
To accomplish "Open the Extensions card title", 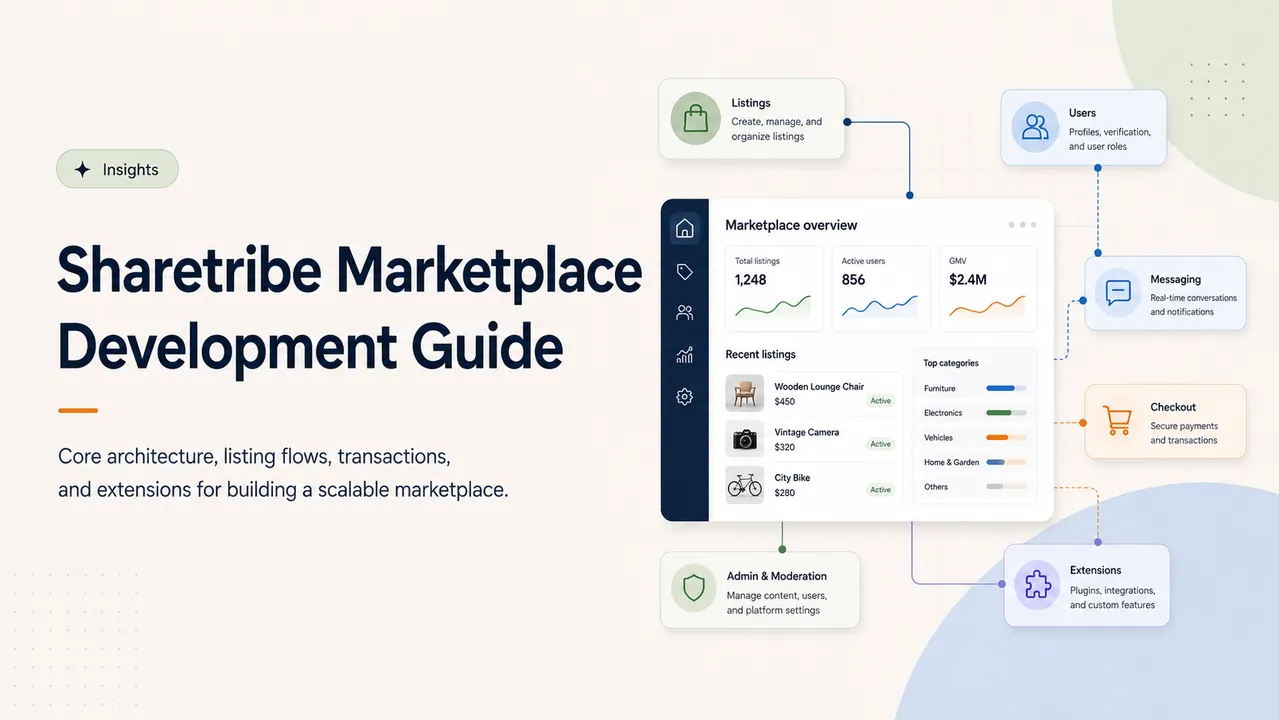I will [x=1096, y=570].
